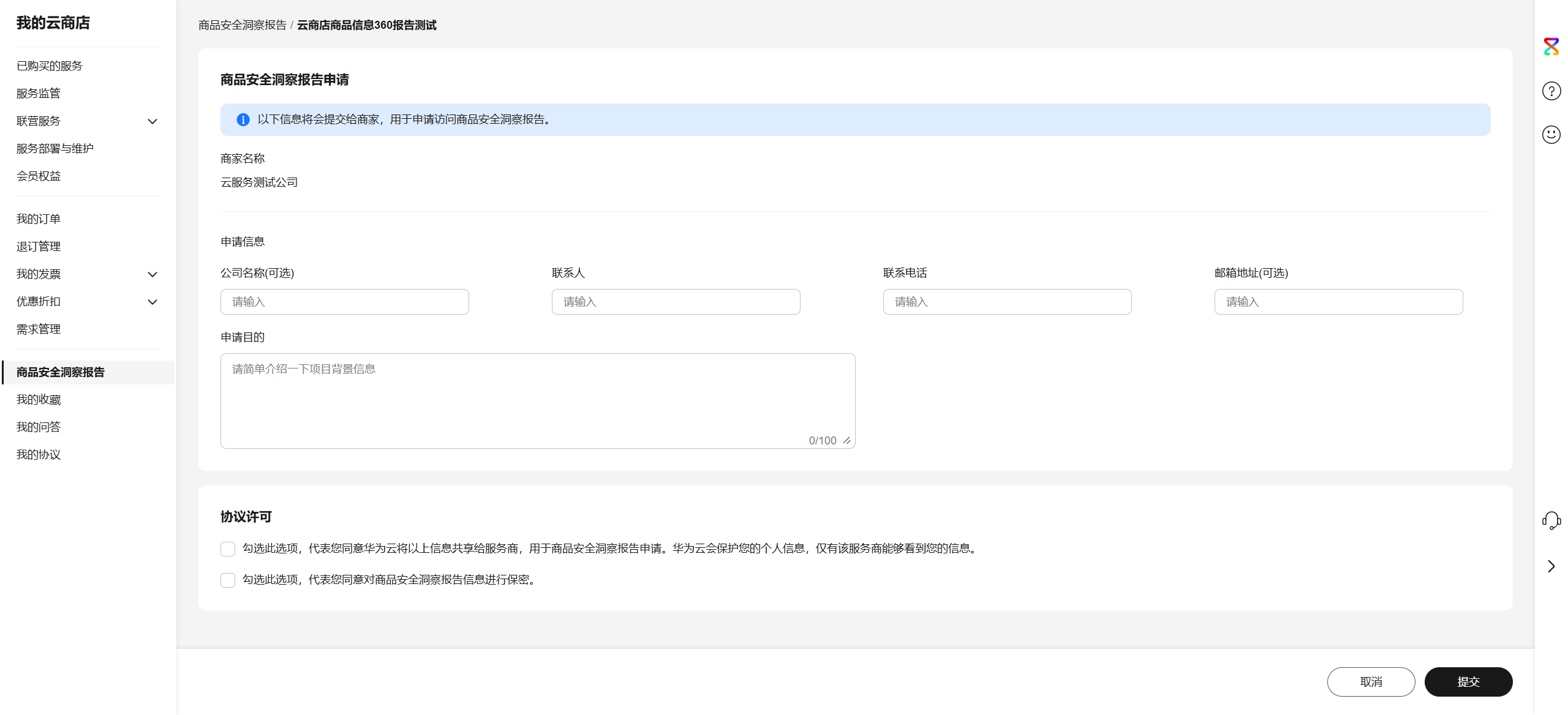Click the blue info icon in banner

point(243,119)
